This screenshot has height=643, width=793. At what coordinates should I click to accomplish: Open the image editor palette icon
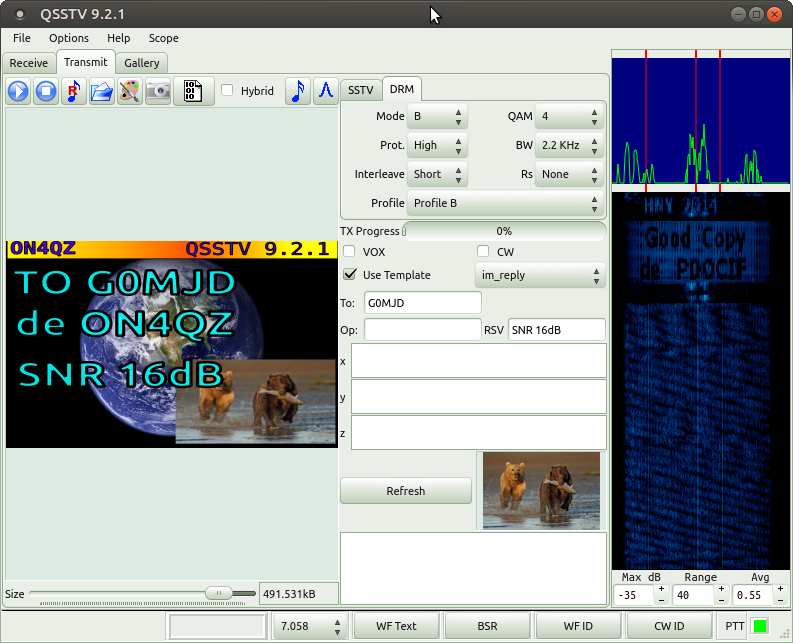tap(129, 92)
